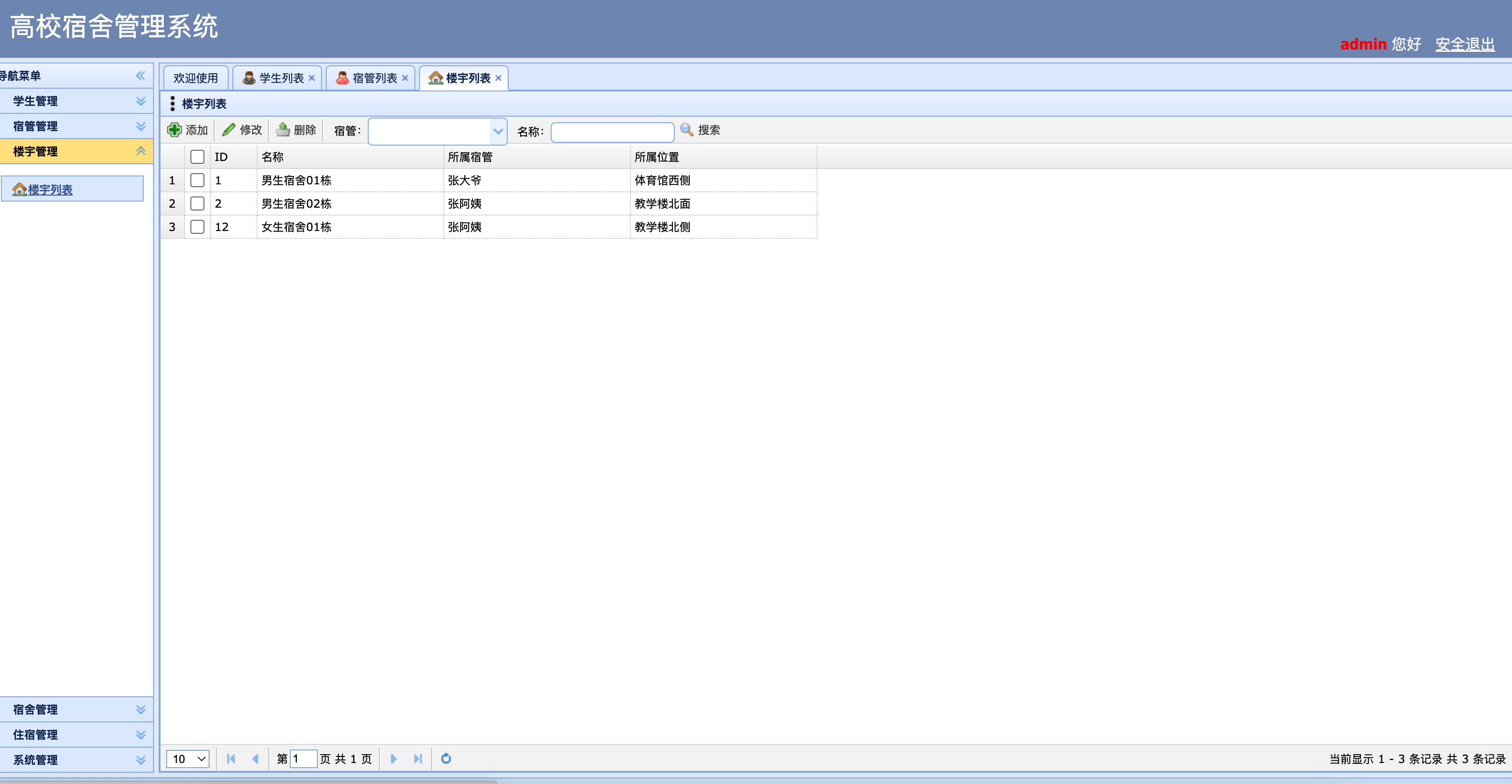Switch to the 宿管列表 tab
Screen dimensions: 1512x784
pyautogui.click(x=374, y=78)
